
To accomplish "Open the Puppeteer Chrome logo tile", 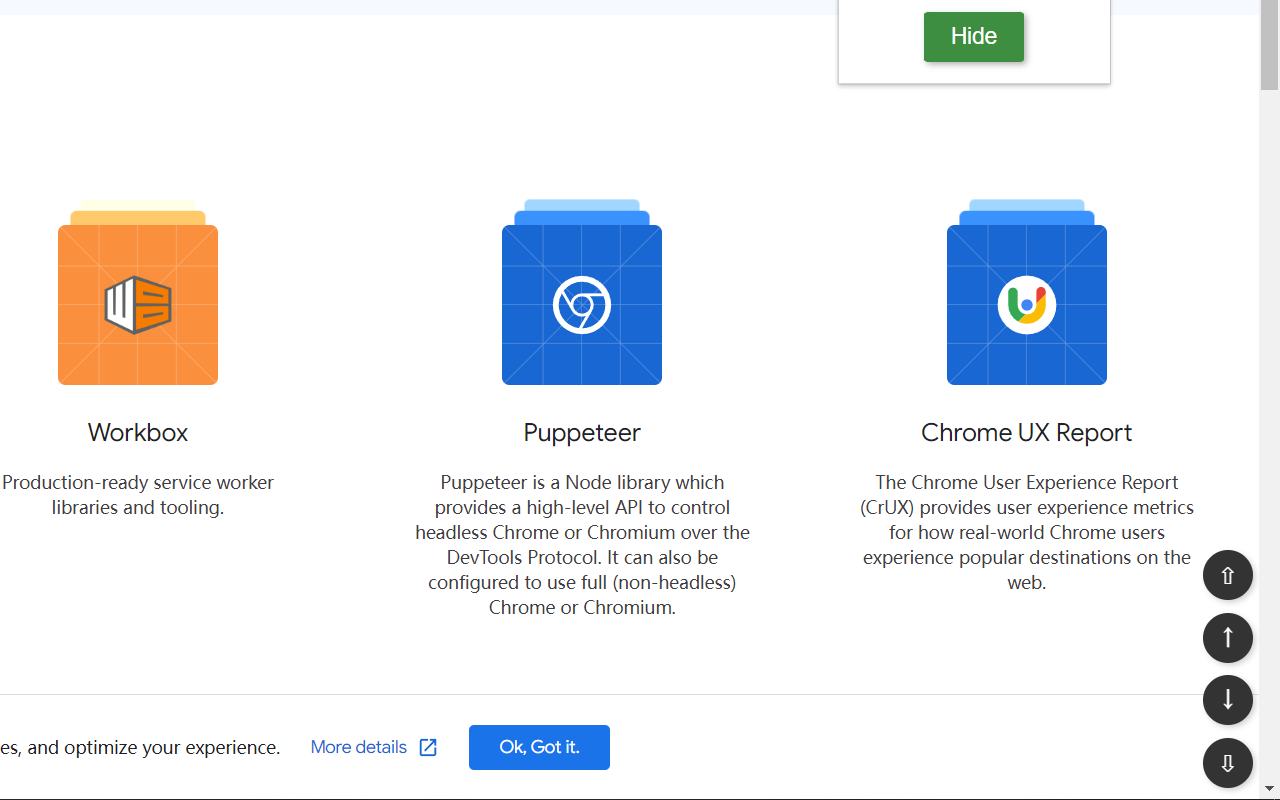I will [582, 293].
